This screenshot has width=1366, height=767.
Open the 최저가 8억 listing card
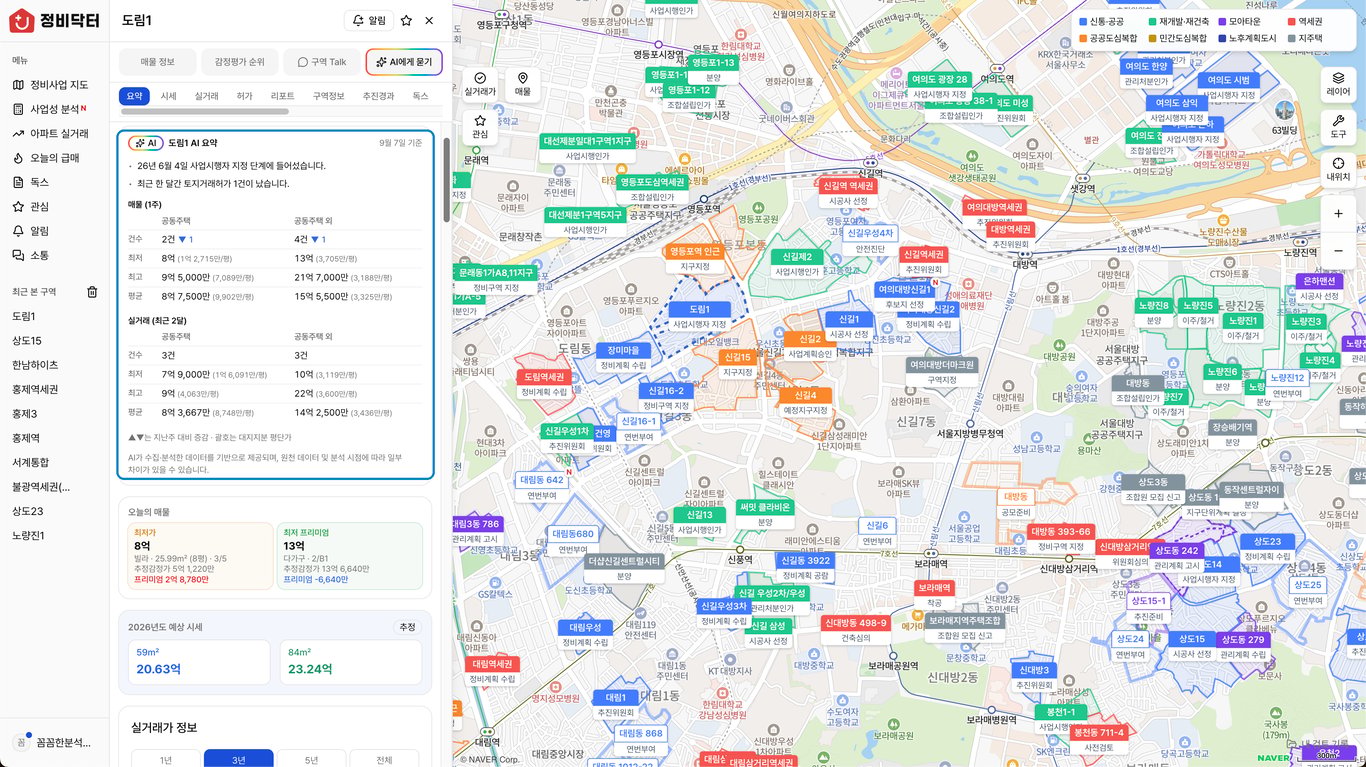pos(200,555)
